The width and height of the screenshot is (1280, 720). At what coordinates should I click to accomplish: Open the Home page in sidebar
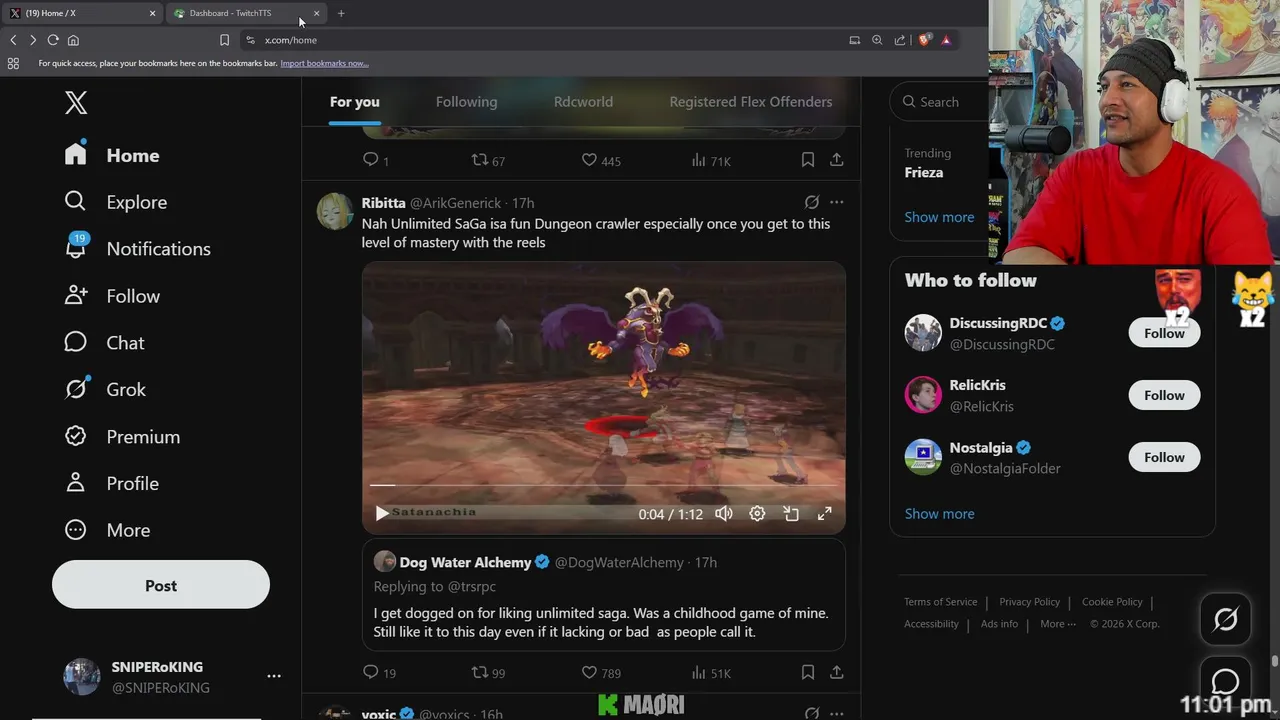(x=112, y=155)
